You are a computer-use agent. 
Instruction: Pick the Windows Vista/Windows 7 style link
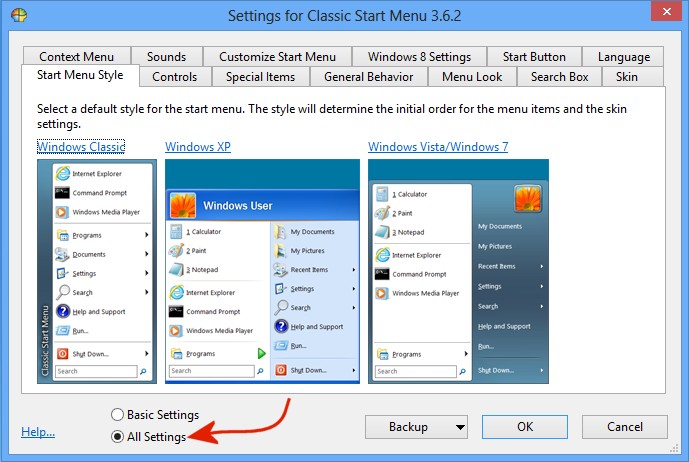pos(438,146)
